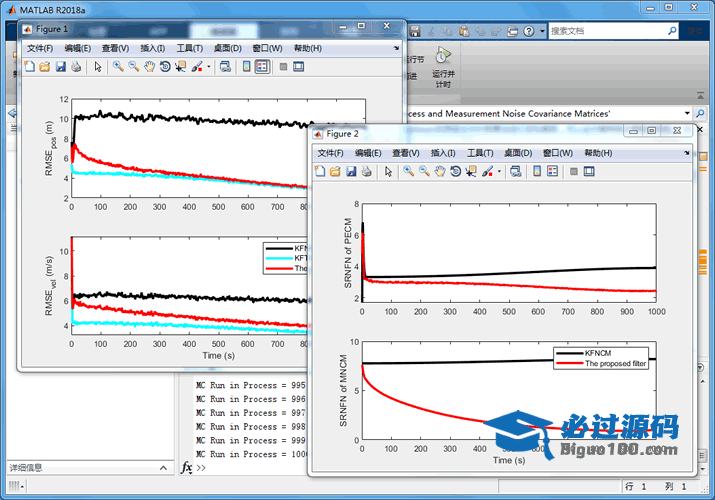Click Zoom In tool in Figure 1

118,67
